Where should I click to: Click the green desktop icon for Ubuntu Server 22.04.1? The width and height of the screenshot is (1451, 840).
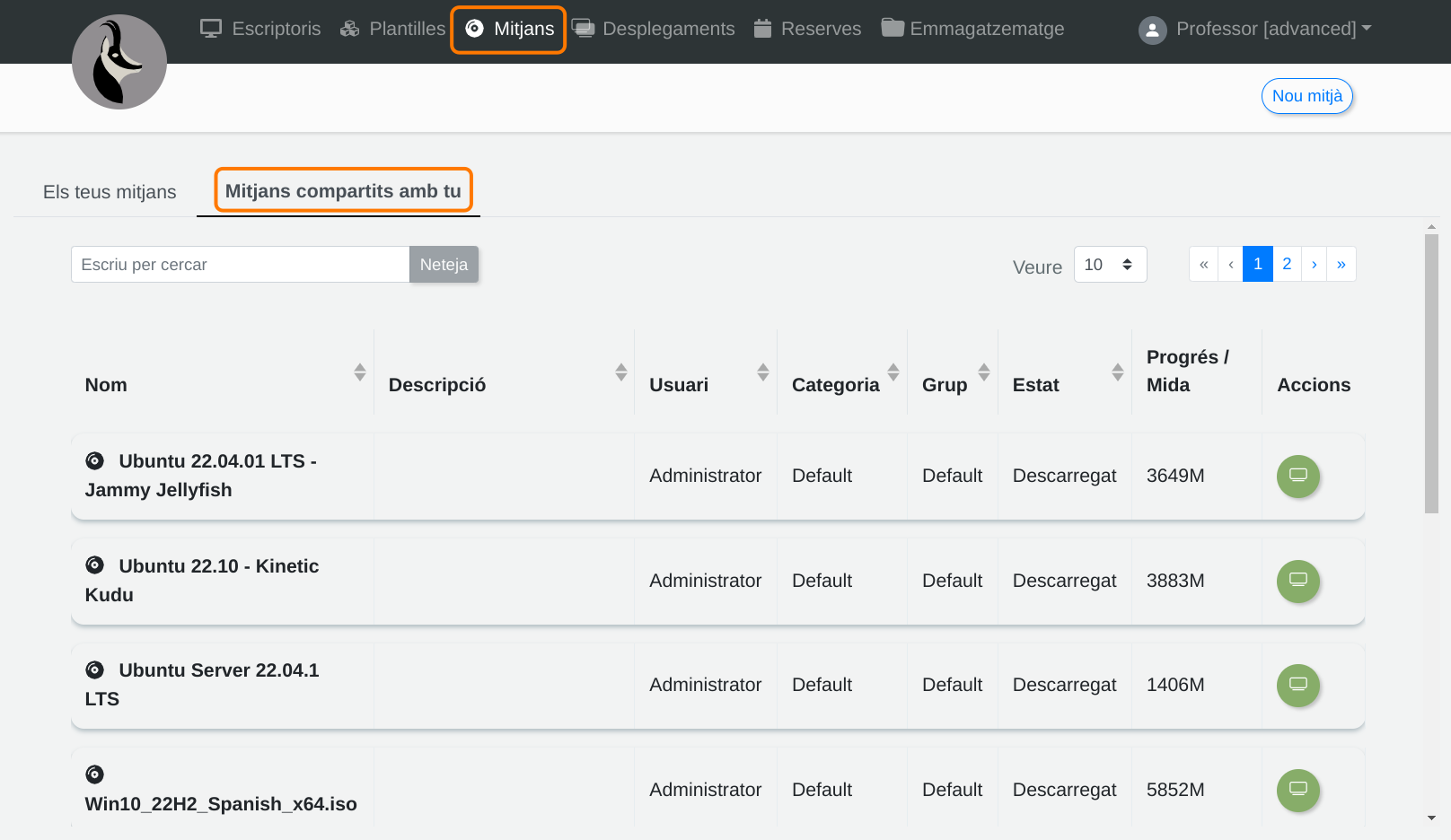(1297, 685)
